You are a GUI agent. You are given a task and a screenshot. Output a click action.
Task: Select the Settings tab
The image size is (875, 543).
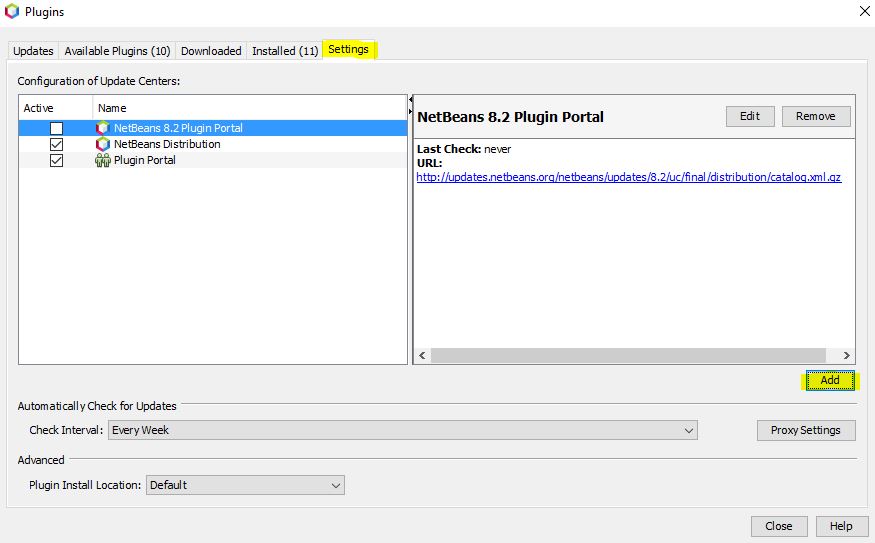[x=348, y=49]
